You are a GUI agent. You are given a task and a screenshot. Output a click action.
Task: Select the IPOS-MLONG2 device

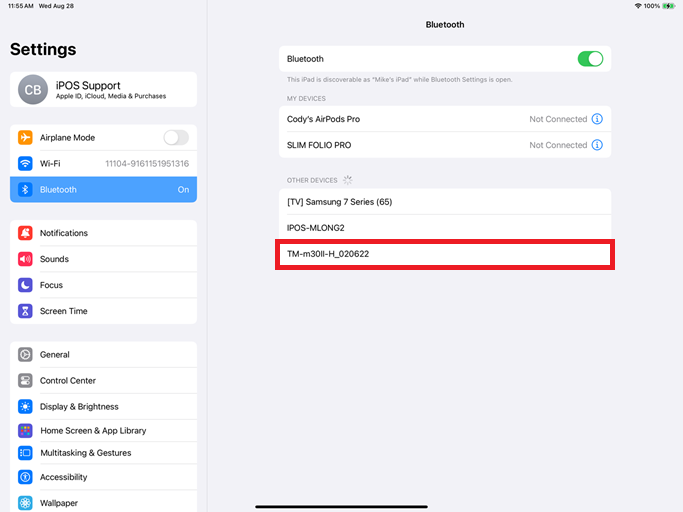point(445,228)
